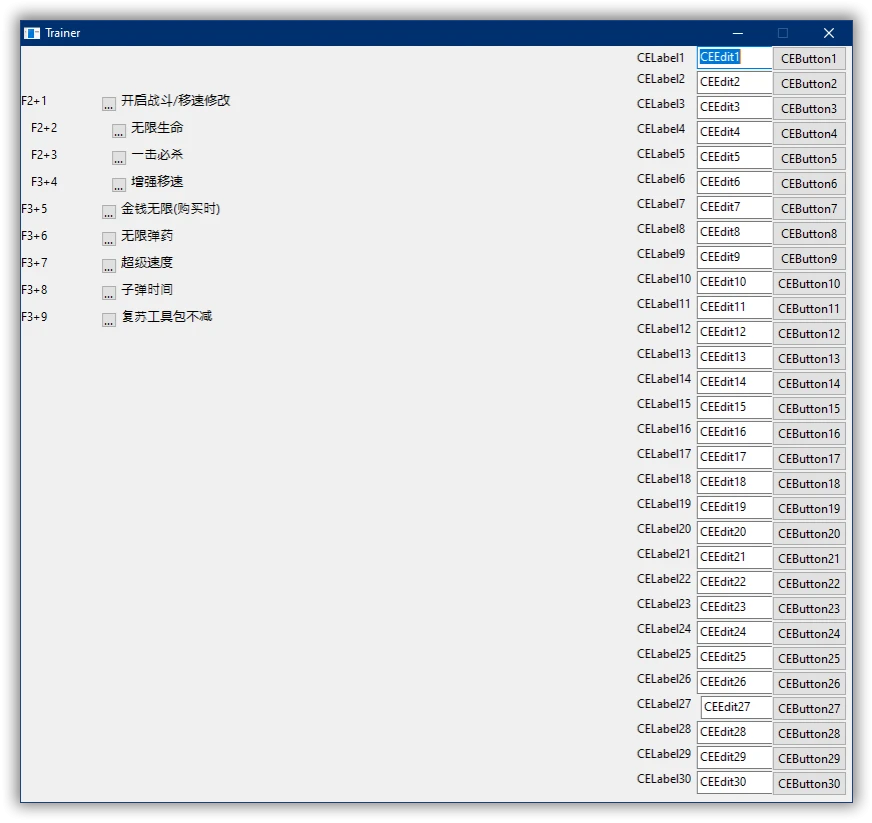This screenshot has height=823, width=872.
Task: Select the F3+9 hotkey label
Action: (x=34, y=317)
